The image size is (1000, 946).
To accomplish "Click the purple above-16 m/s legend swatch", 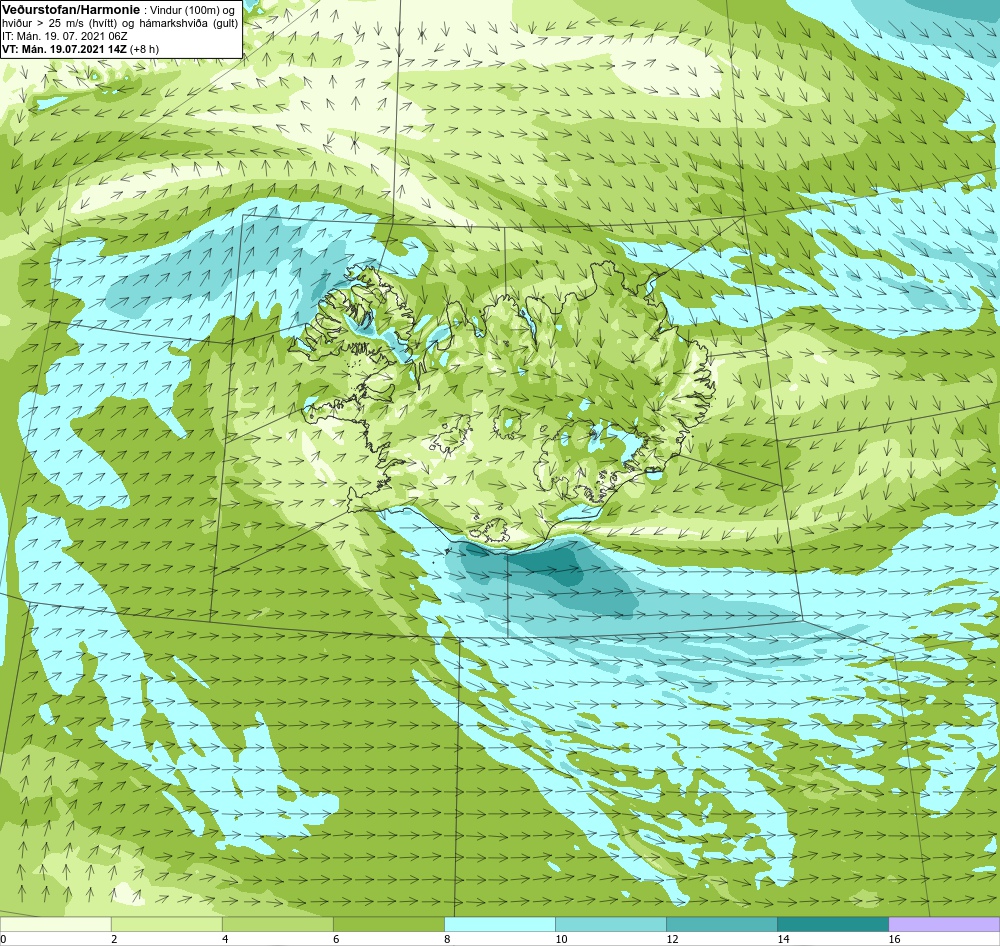I will [944, 924].
